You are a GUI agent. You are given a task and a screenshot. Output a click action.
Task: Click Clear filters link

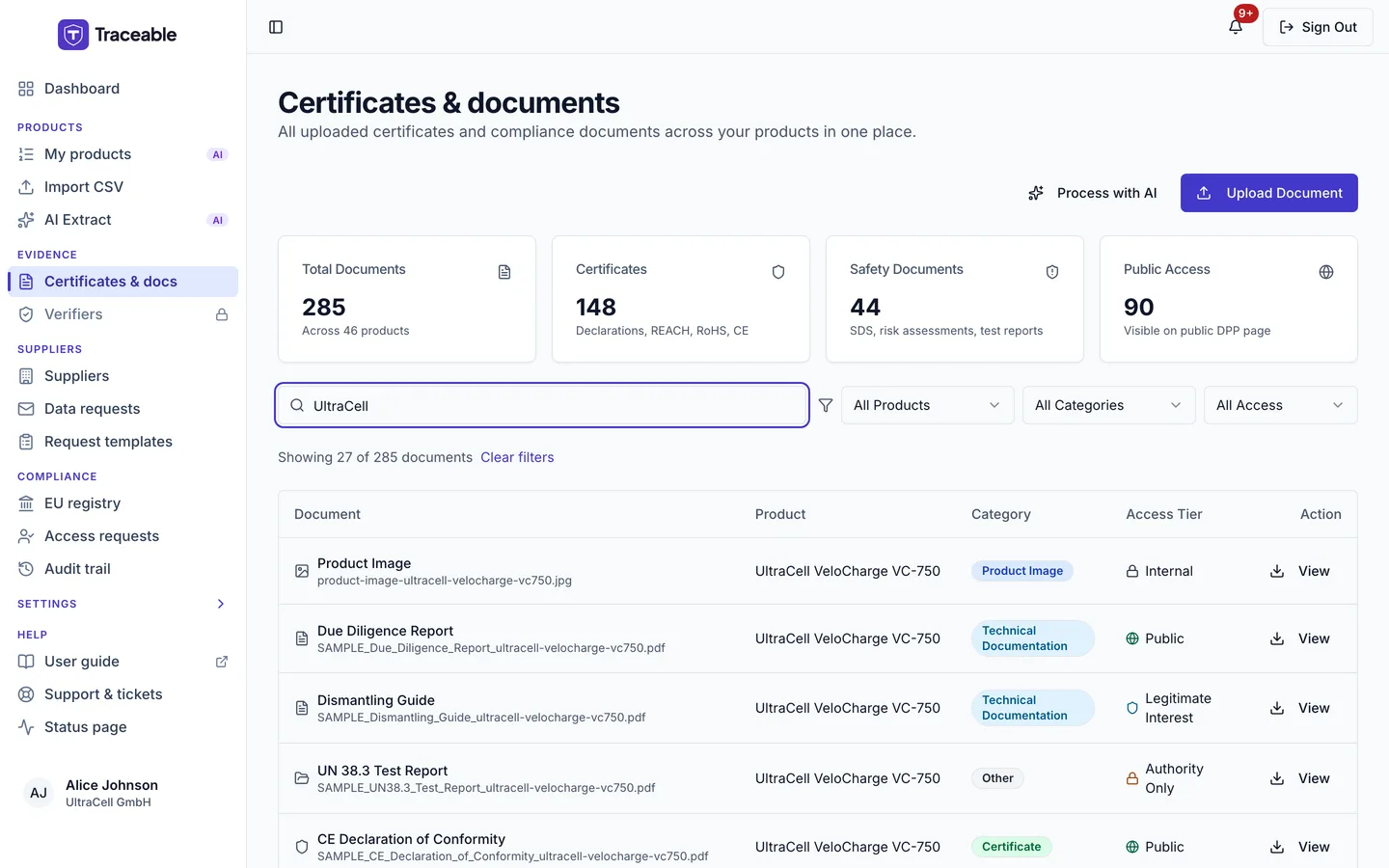[x=517, y=457]
